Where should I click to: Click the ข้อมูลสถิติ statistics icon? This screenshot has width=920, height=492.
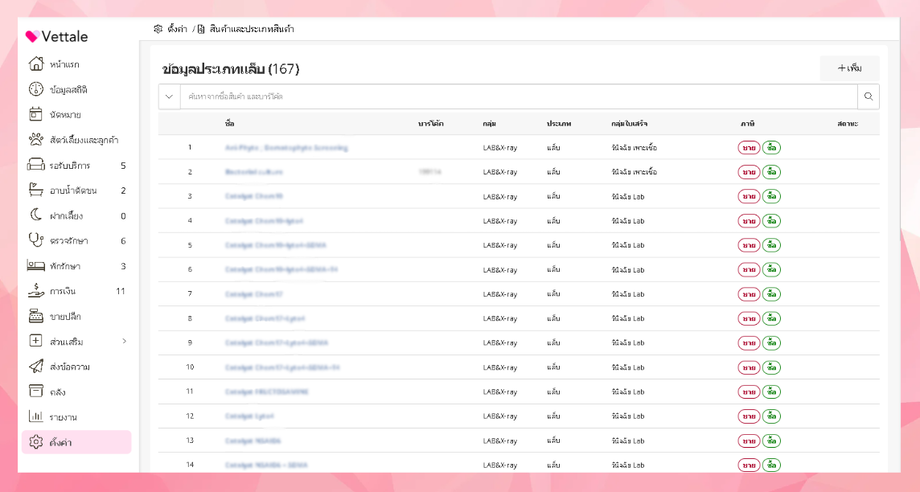(x=36, y=89)
